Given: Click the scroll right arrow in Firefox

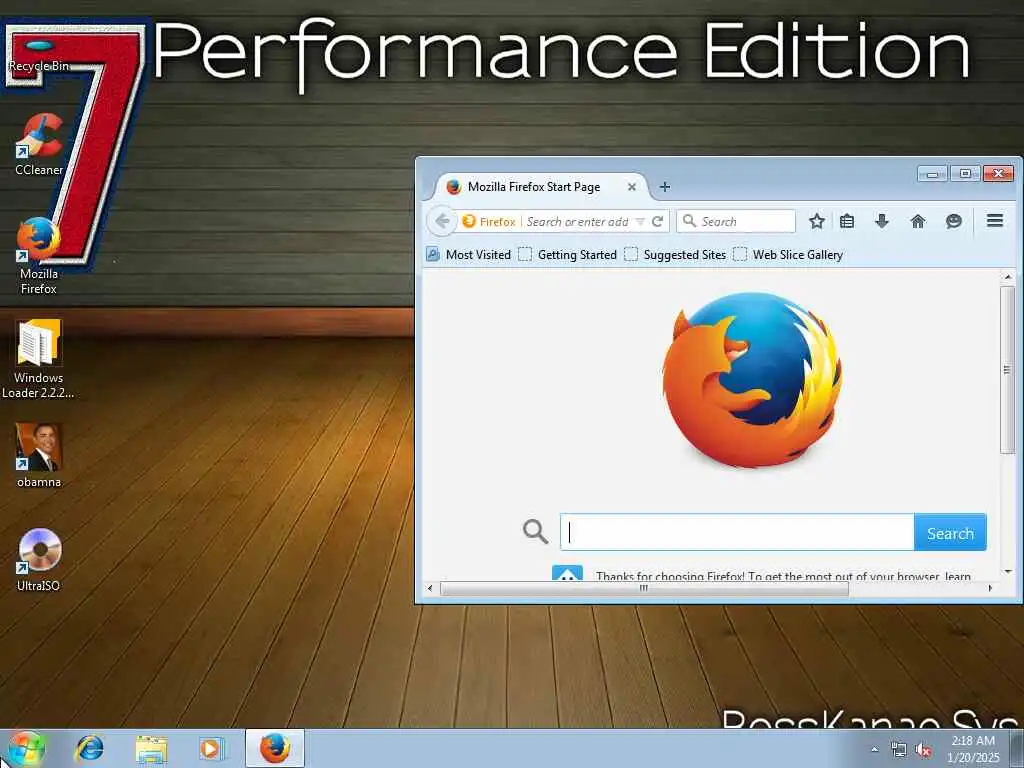Looking at the screenshot, I should click(990, 588).
